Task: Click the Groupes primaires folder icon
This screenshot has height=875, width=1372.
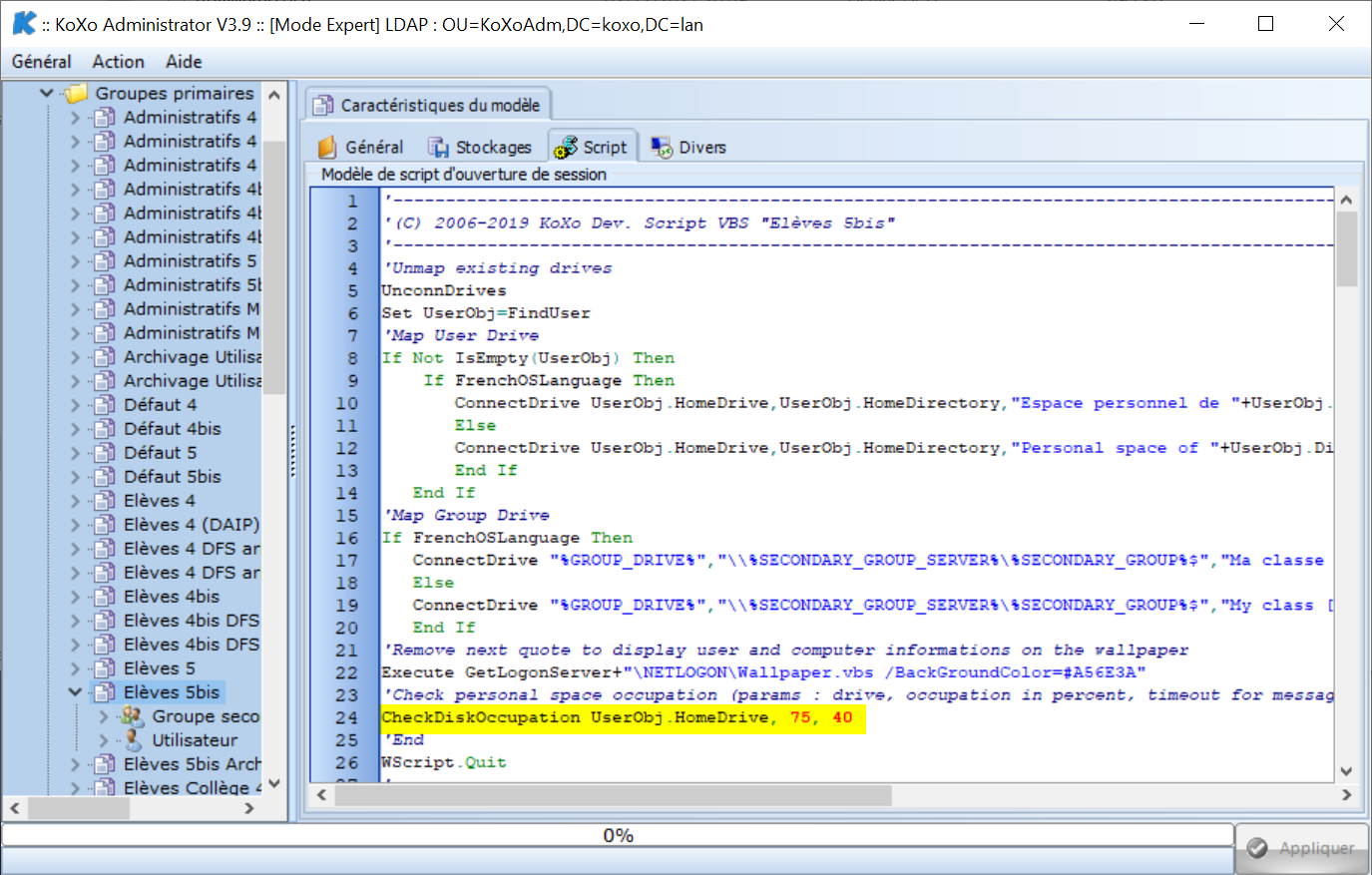Action: [75, 94]
